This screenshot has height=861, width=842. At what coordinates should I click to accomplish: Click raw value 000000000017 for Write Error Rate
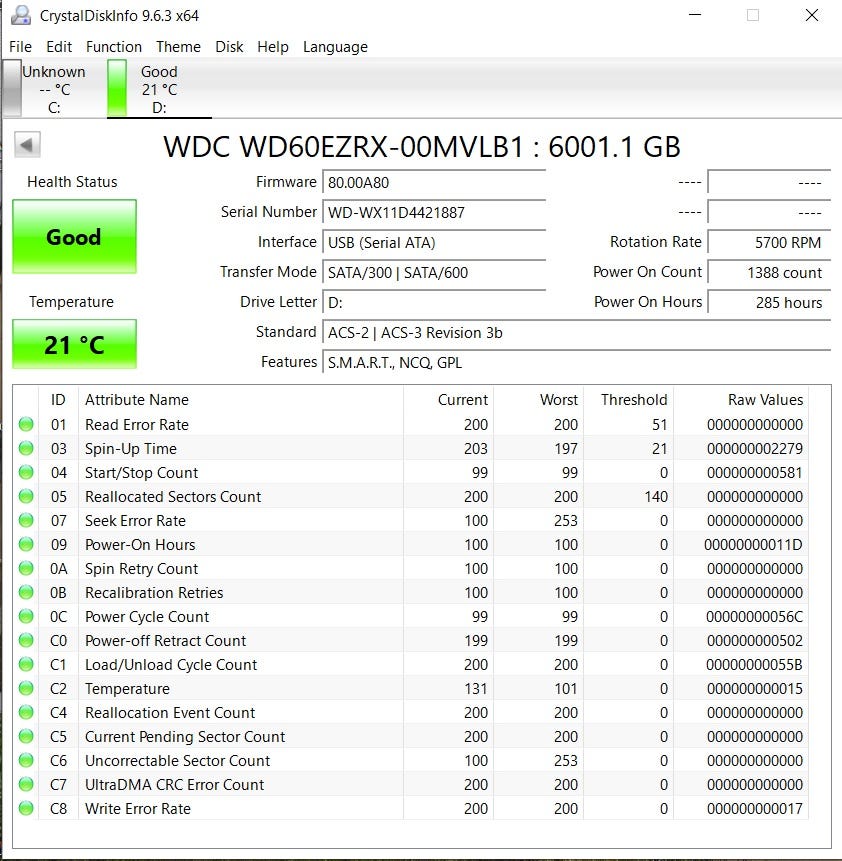pyautogui.click(x=755, y=808)
